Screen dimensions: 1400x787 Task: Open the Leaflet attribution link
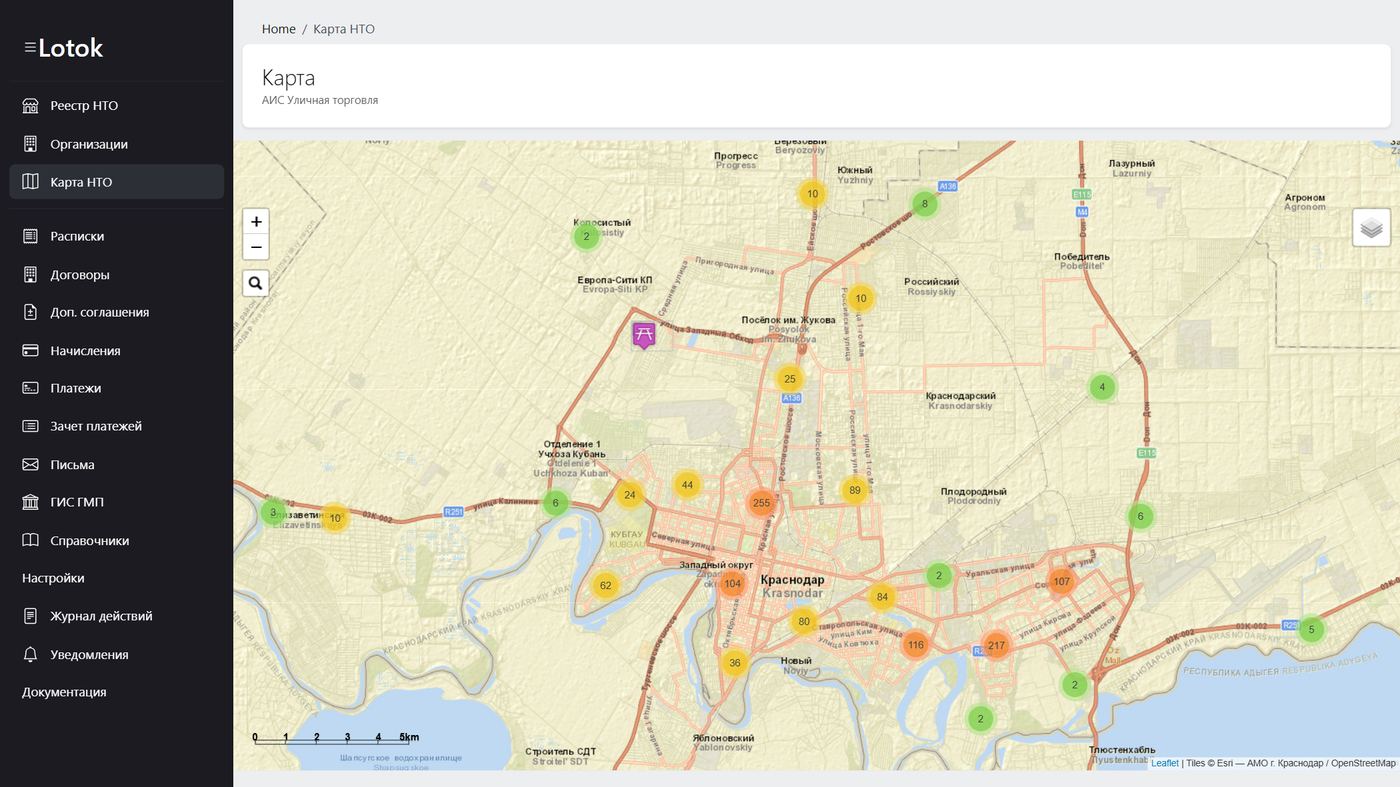pyautogui.click(x=1165, y=763)
